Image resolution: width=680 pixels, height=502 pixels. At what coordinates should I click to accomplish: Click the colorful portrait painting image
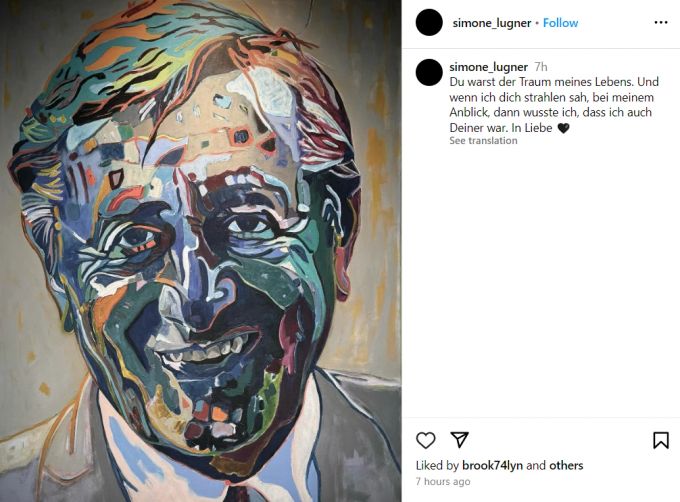(x=200, y=251)
